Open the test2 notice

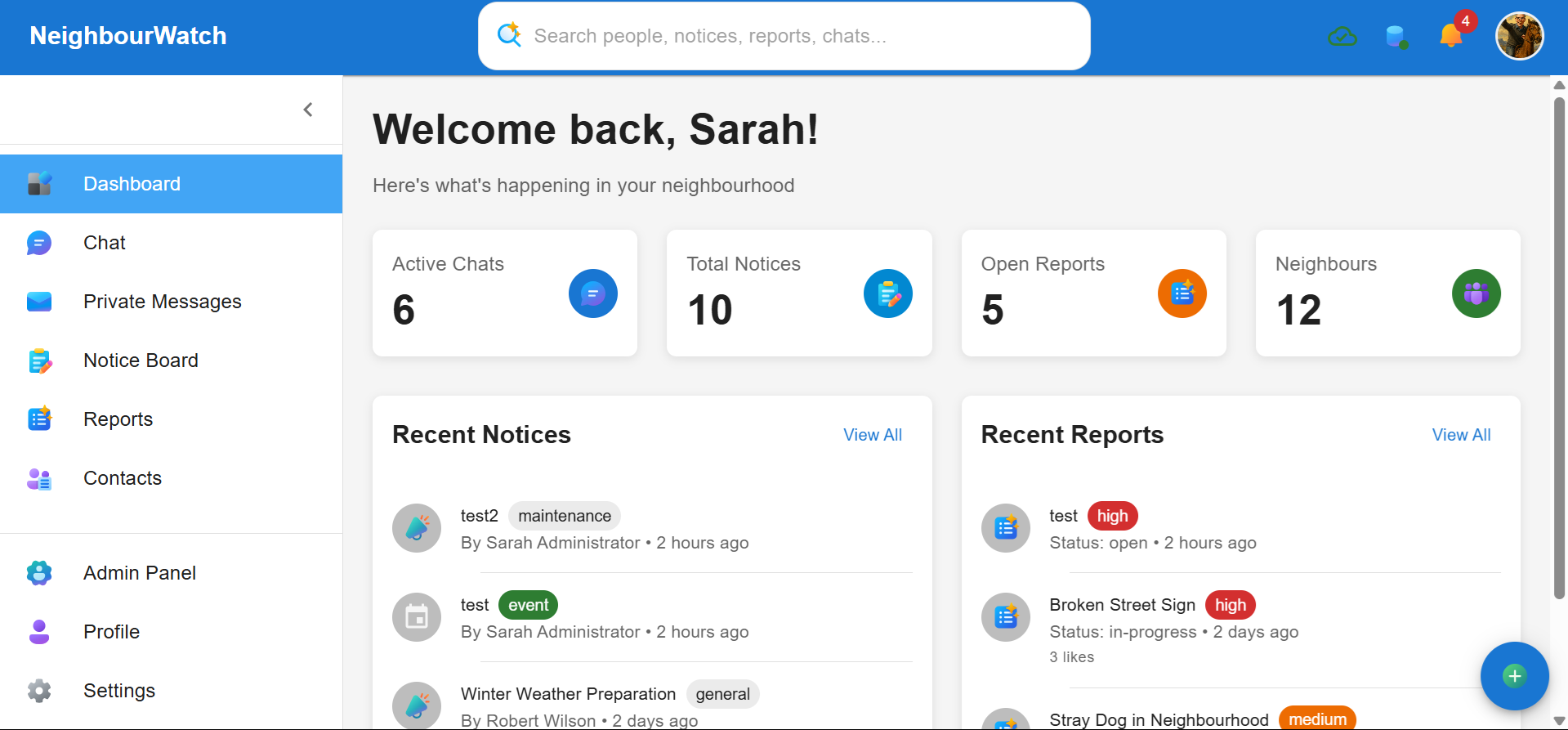pyautogui.click(x=480, y=516)
